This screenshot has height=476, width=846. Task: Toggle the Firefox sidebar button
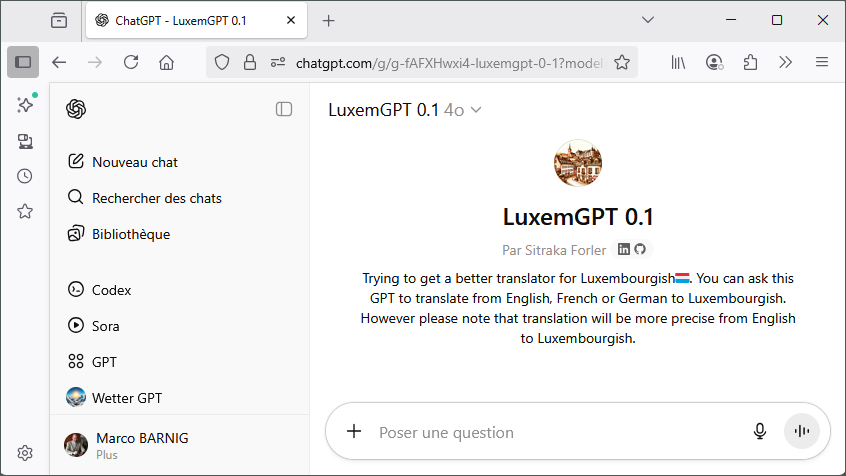click(23, 62)
